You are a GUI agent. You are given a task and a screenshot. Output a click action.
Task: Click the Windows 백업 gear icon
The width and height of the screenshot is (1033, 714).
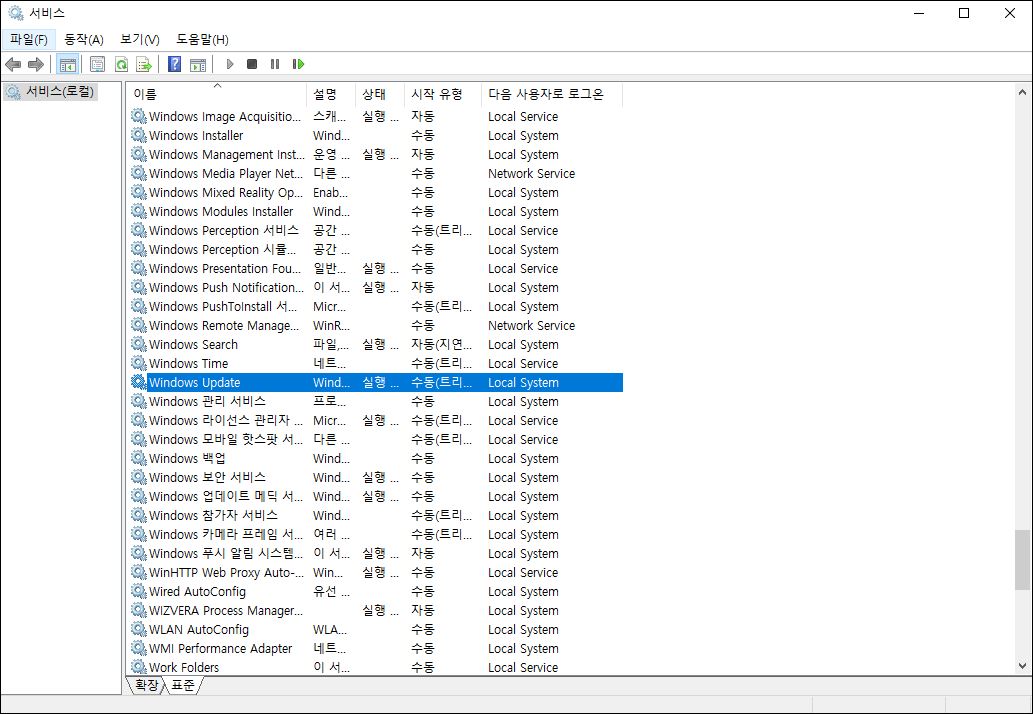[138, 458]
